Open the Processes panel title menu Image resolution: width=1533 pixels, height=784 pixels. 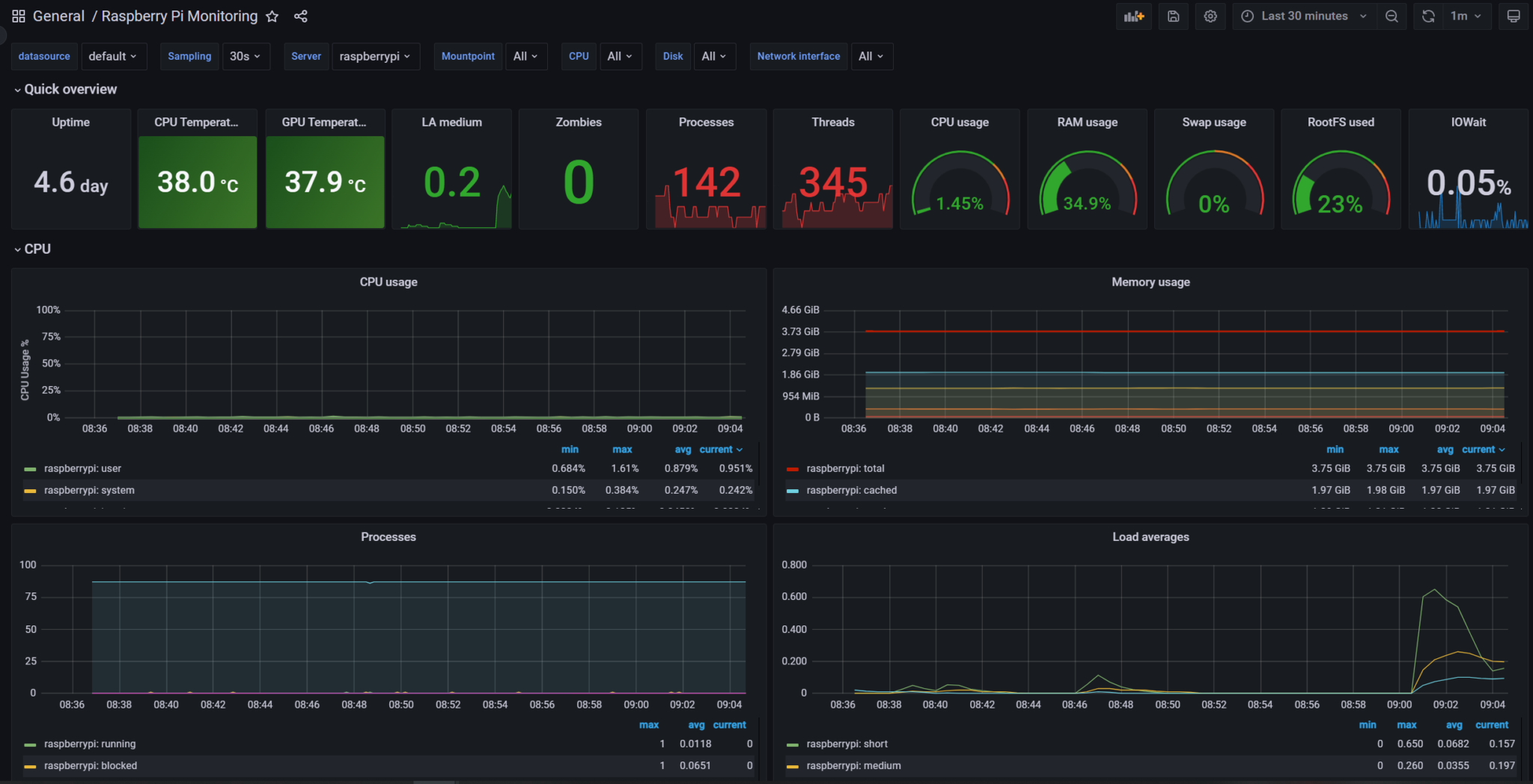(388, 536)
